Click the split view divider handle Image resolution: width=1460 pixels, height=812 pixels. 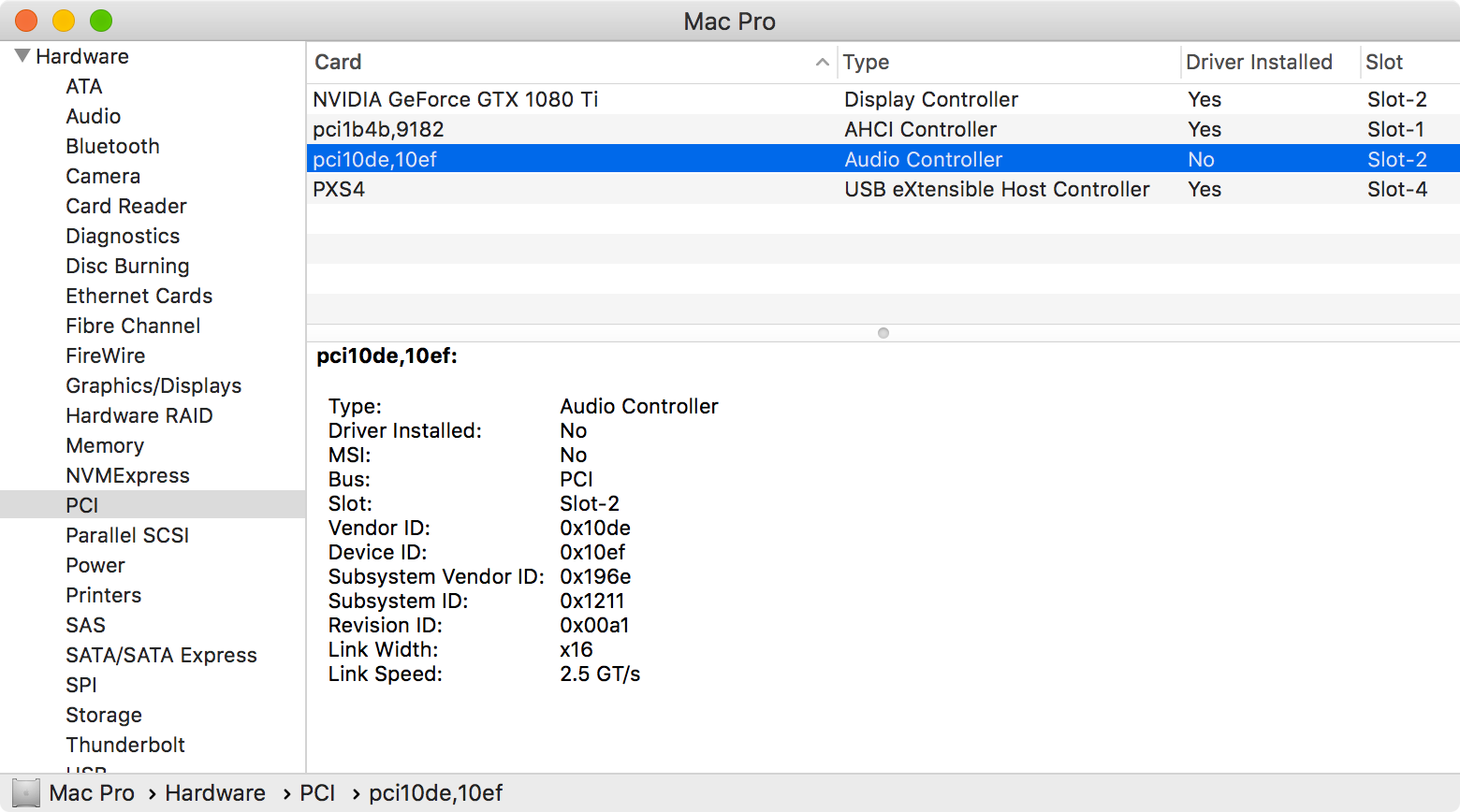coord(883,333)
